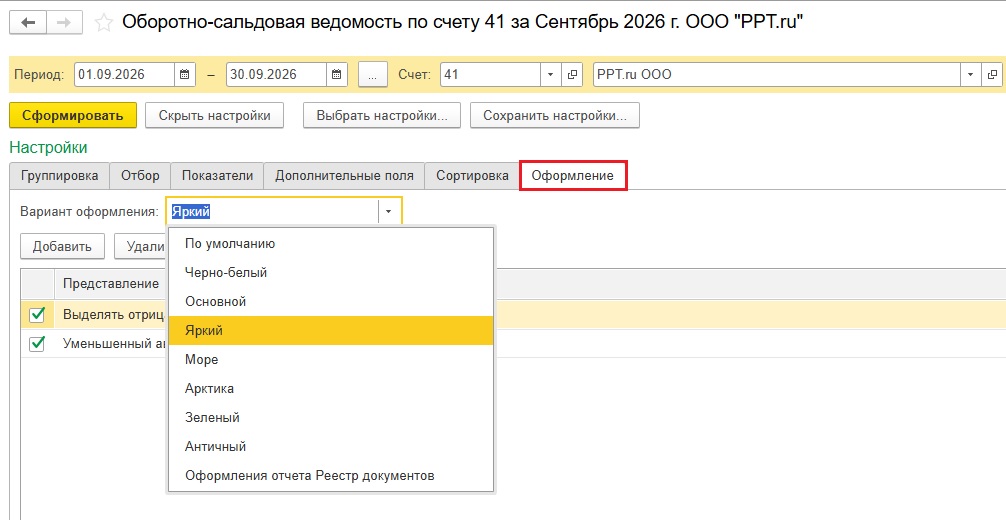Viewport: 1006px width, 520px height.
Task: Toggle checkbox for Уменьшенный row
Action: (37, 343)
